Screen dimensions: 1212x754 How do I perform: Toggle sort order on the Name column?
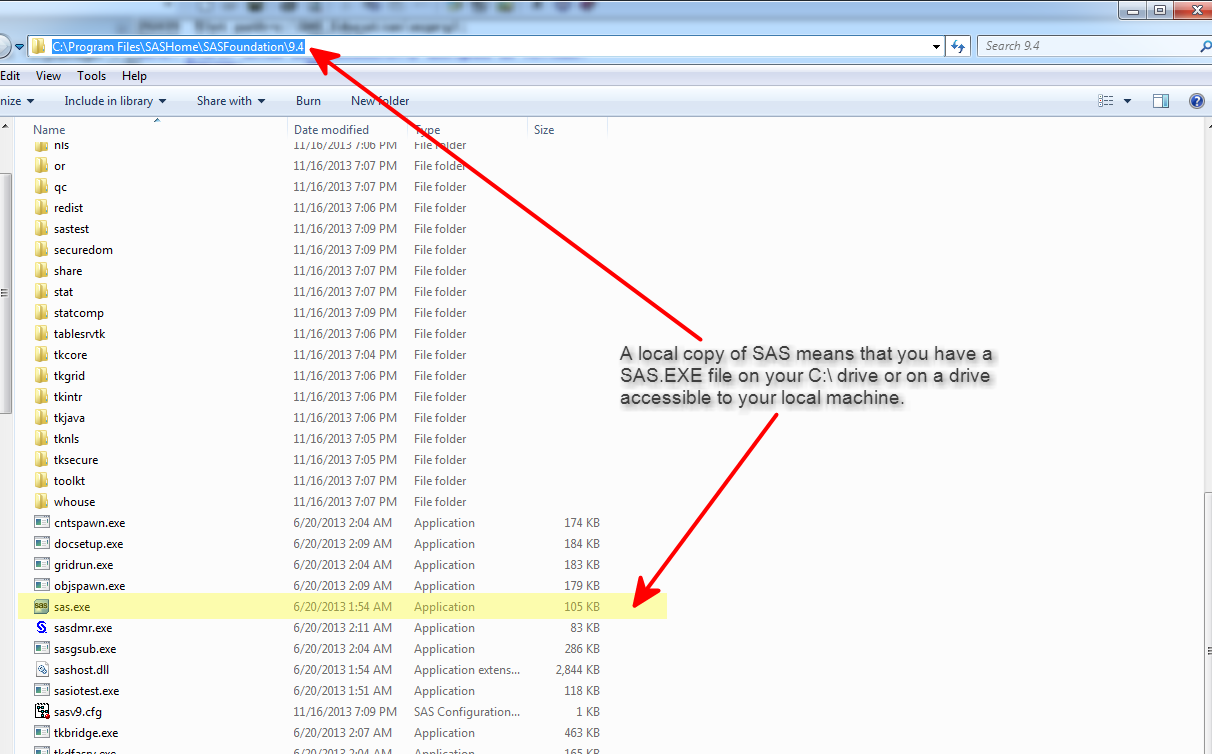49,129
